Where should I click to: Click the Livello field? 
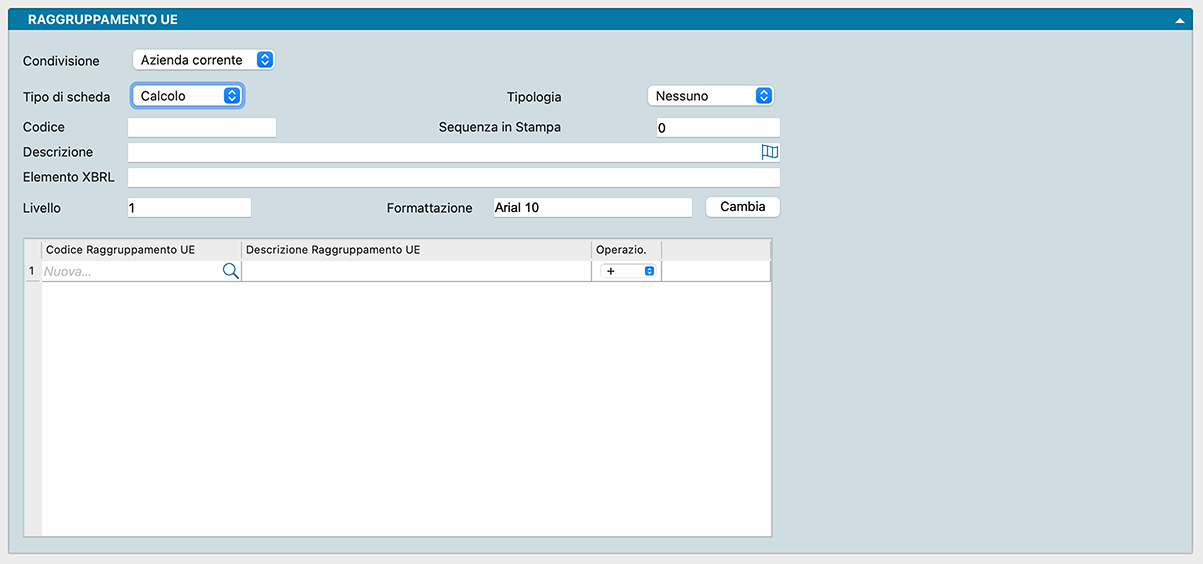(189, 207)
